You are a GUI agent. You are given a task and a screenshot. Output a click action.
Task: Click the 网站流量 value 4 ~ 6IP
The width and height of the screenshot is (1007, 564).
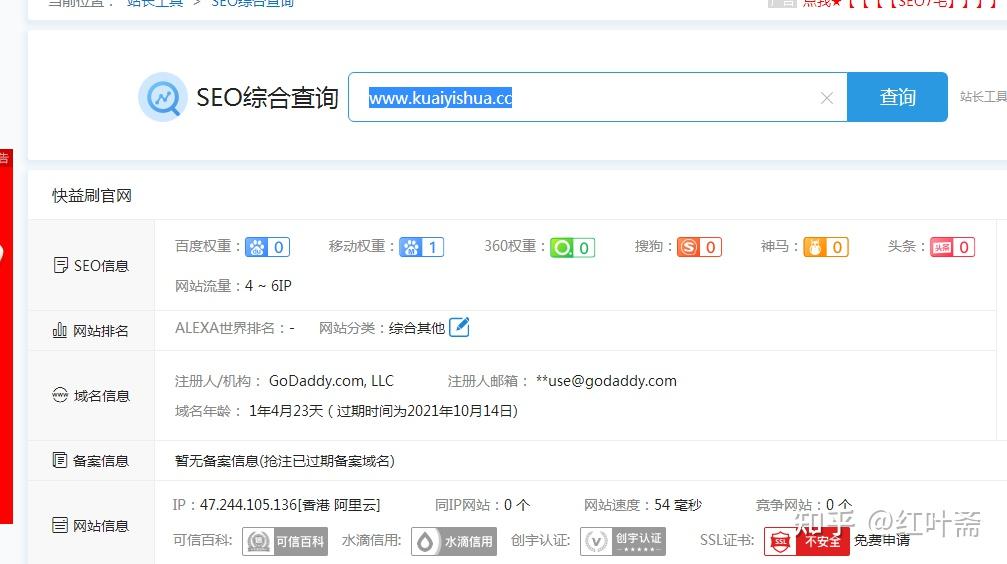[268, 286]
